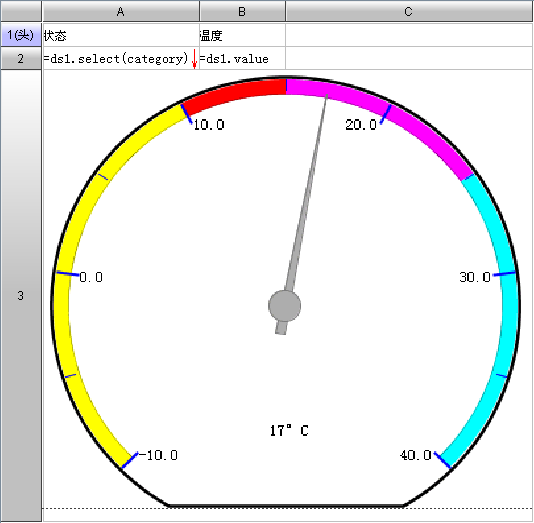Select column C header
Screen dimensions: 534x523
point(409,11)
